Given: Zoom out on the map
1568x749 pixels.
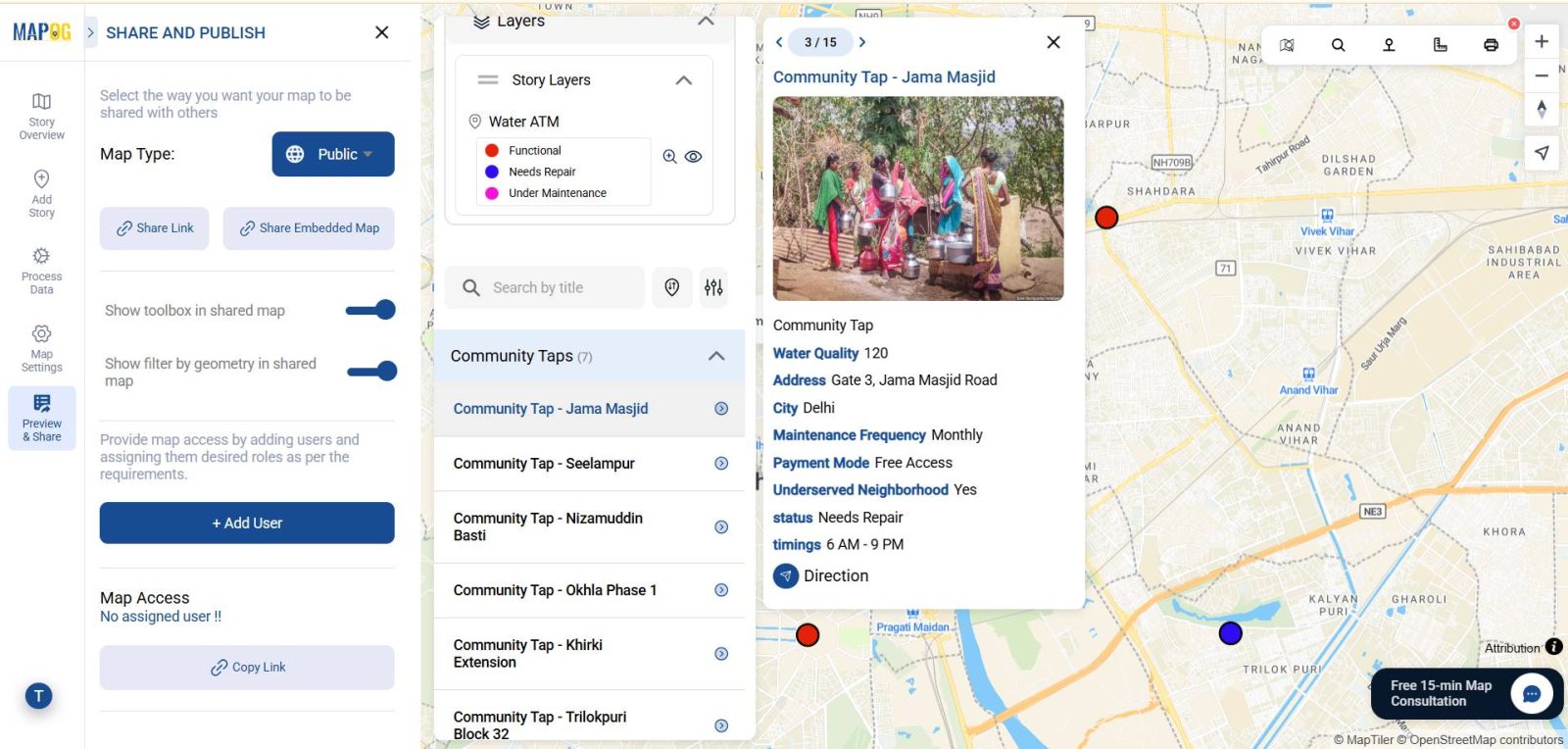Looking at the screenshot, I should click(1542, 75).
